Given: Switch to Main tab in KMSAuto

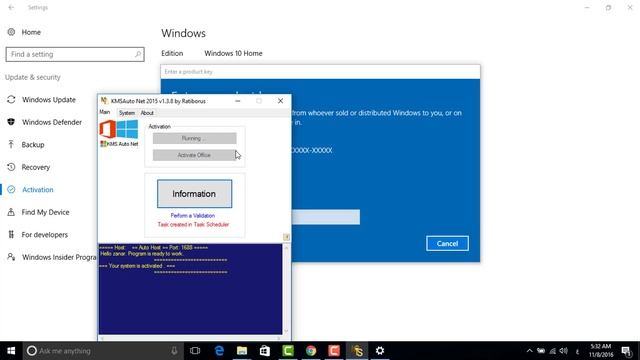Looking at the screenshot, I should click(105, 112).
